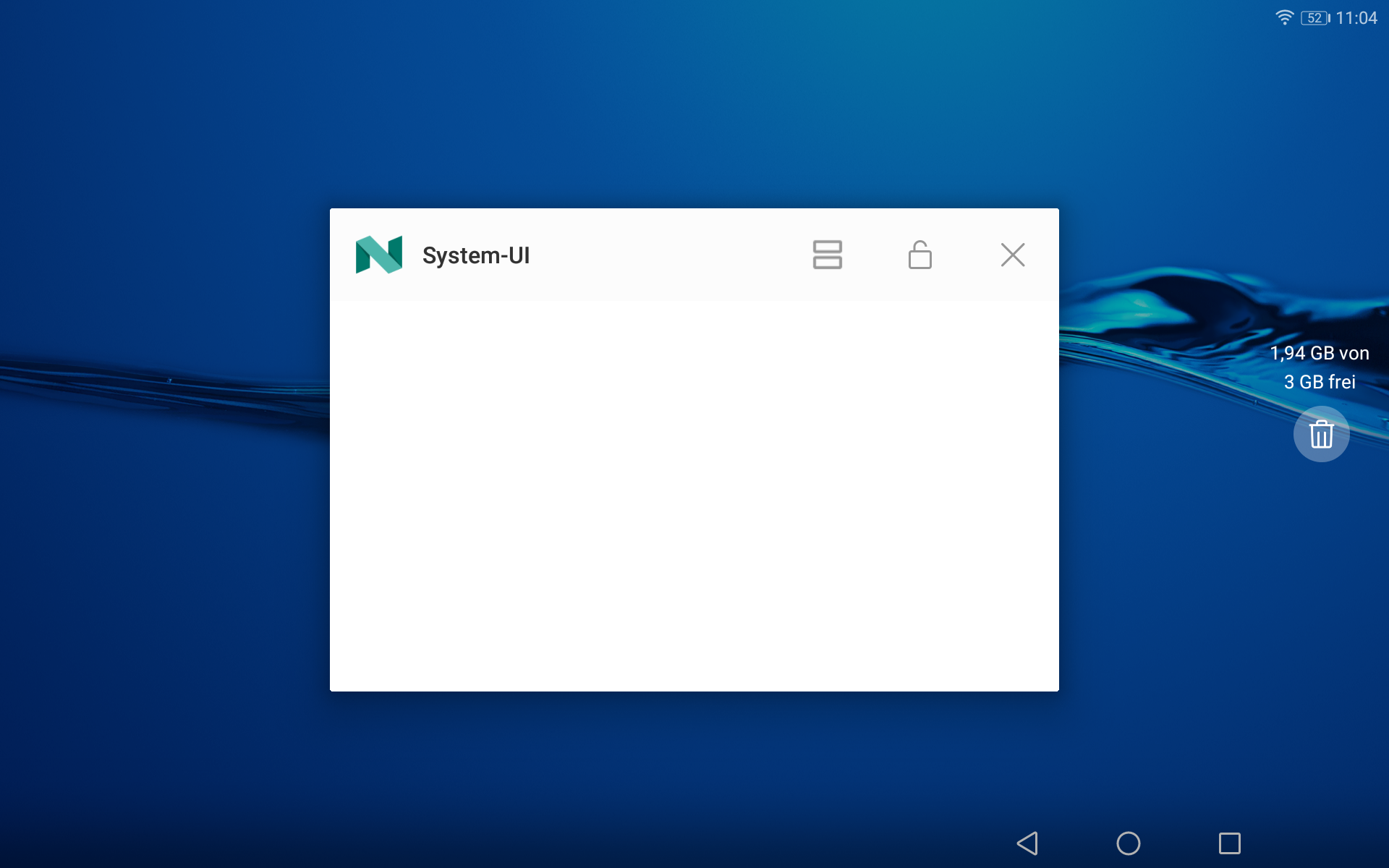Clear all recent apps with trash button

[x=1321, y=434]
